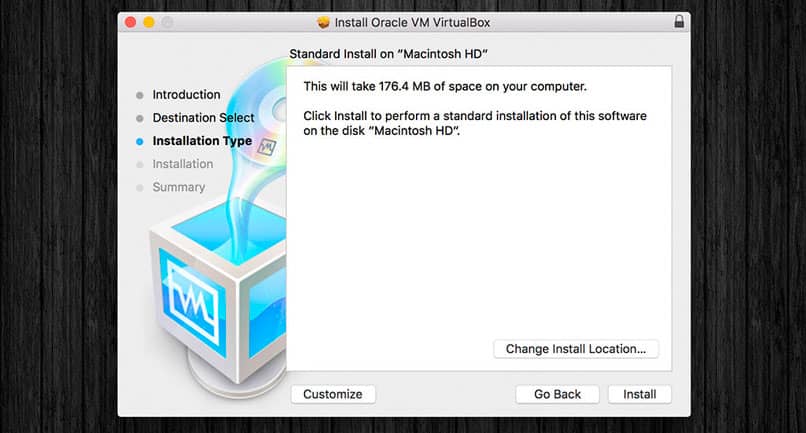806x433 pixels.
Task: Click the gray bullet beside Introduction
Action: tap(140, 95)
